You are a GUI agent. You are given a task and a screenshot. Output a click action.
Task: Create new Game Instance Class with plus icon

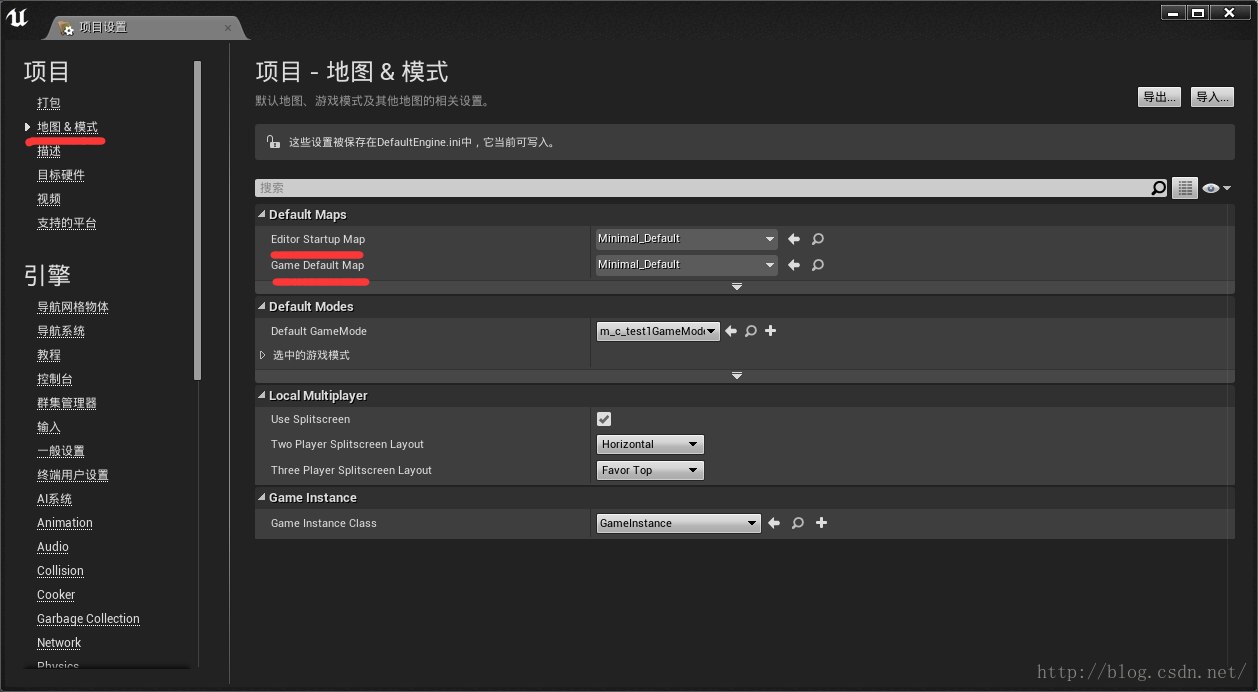click(822, 523)
